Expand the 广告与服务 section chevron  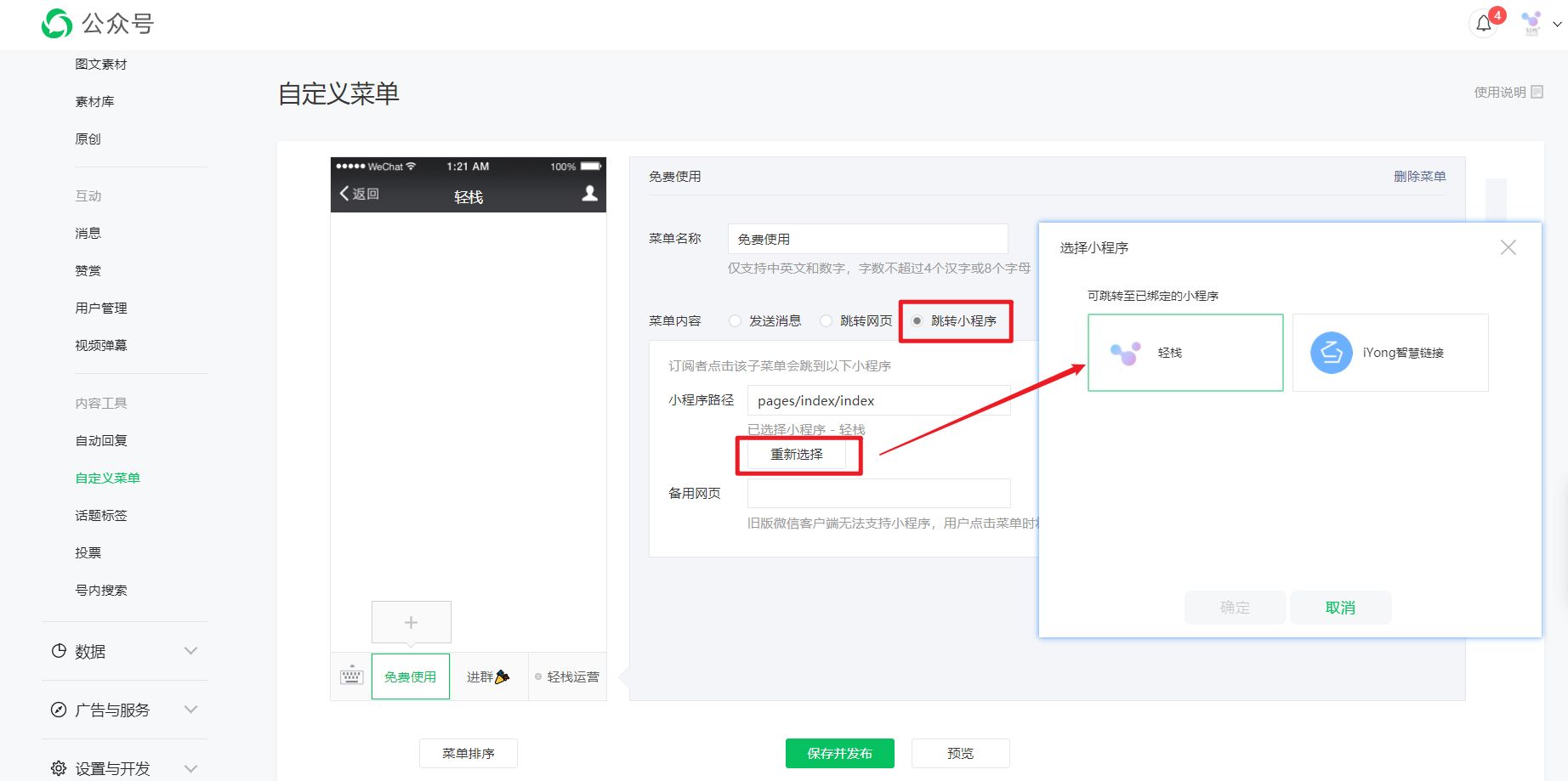point(191,710)
